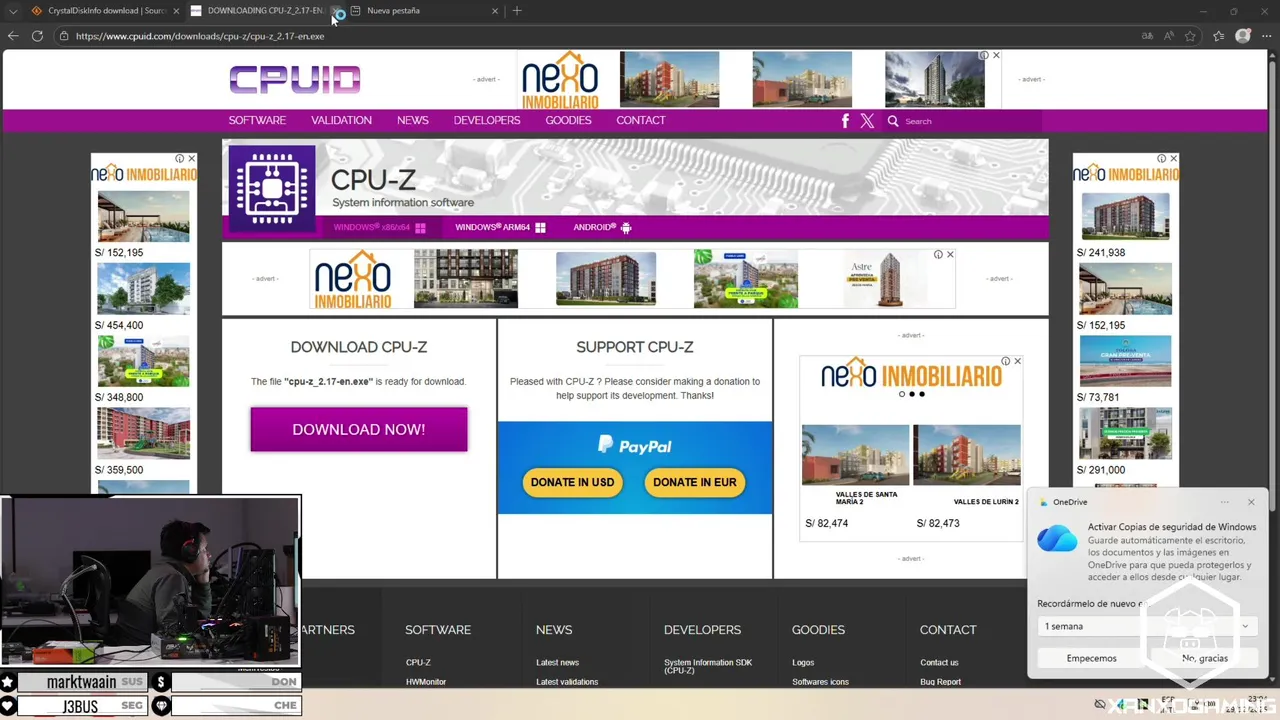The width and height of the screenshot is (1280, 720).
Task: Close the left sidebar Nexo ad
Action: (x=192, y=159)
